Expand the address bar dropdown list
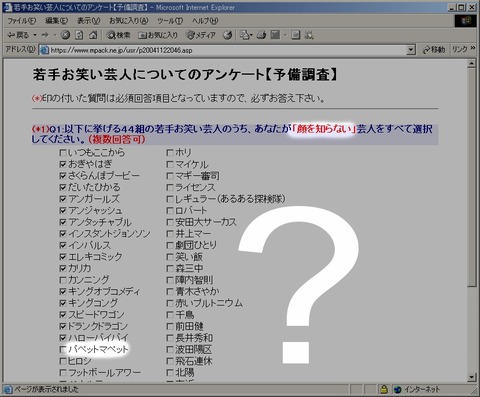This screenshot has height=397, width=480. pos(411,50)
